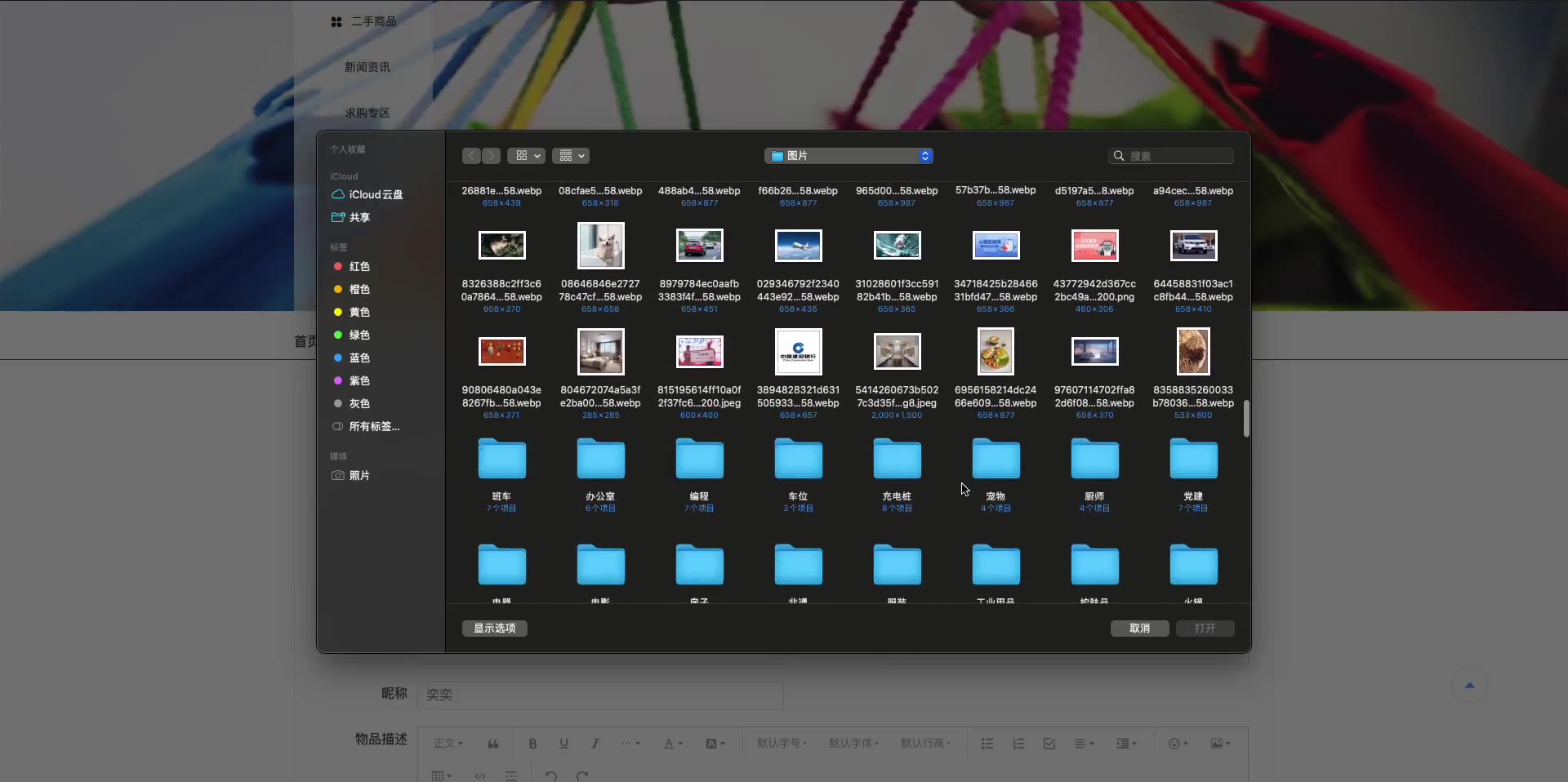Click the file list vertical scrollbar
The image size is (1568, 782).
coord(1246,418)
